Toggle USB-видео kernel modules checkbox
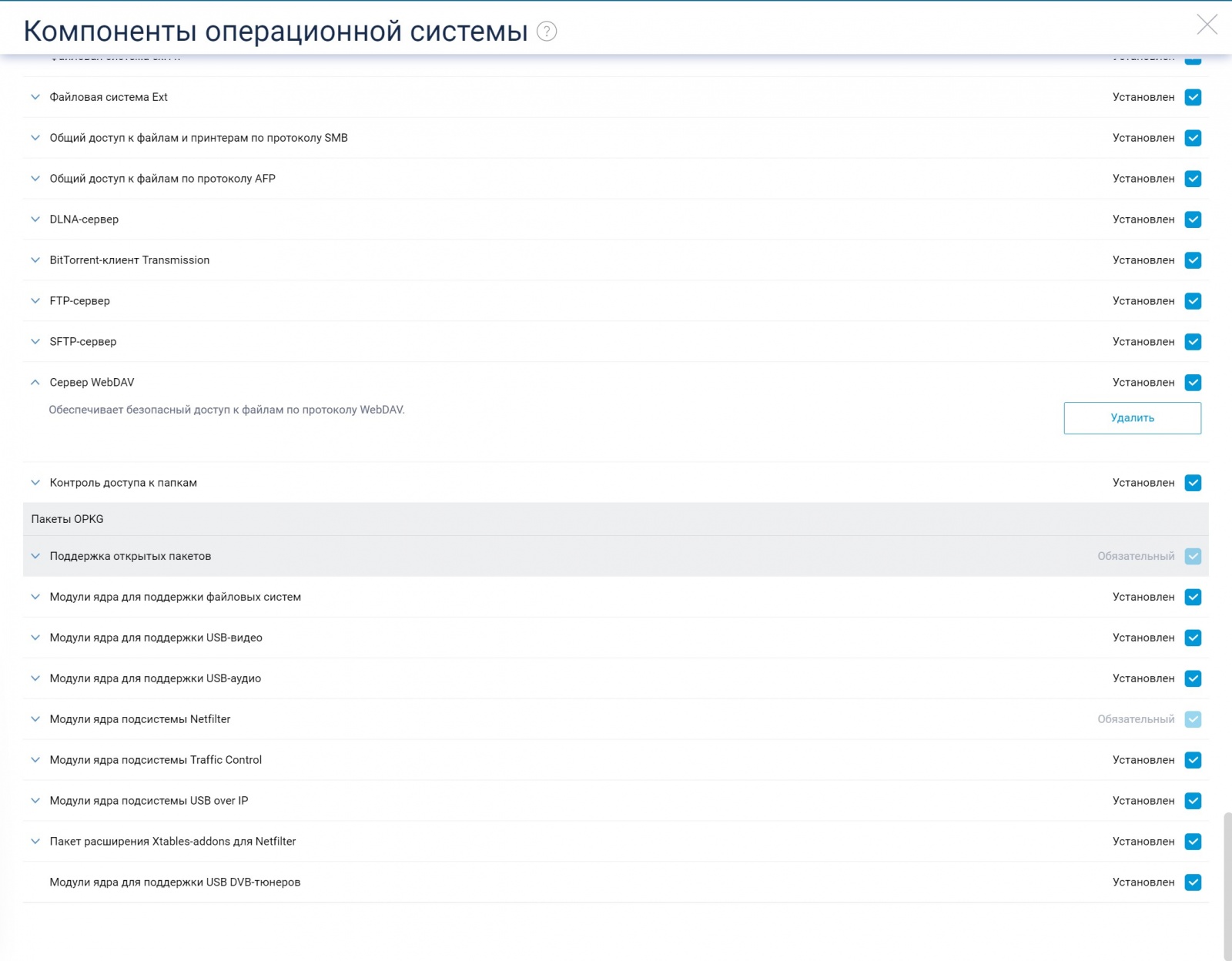 click(x=1193, y=638)
